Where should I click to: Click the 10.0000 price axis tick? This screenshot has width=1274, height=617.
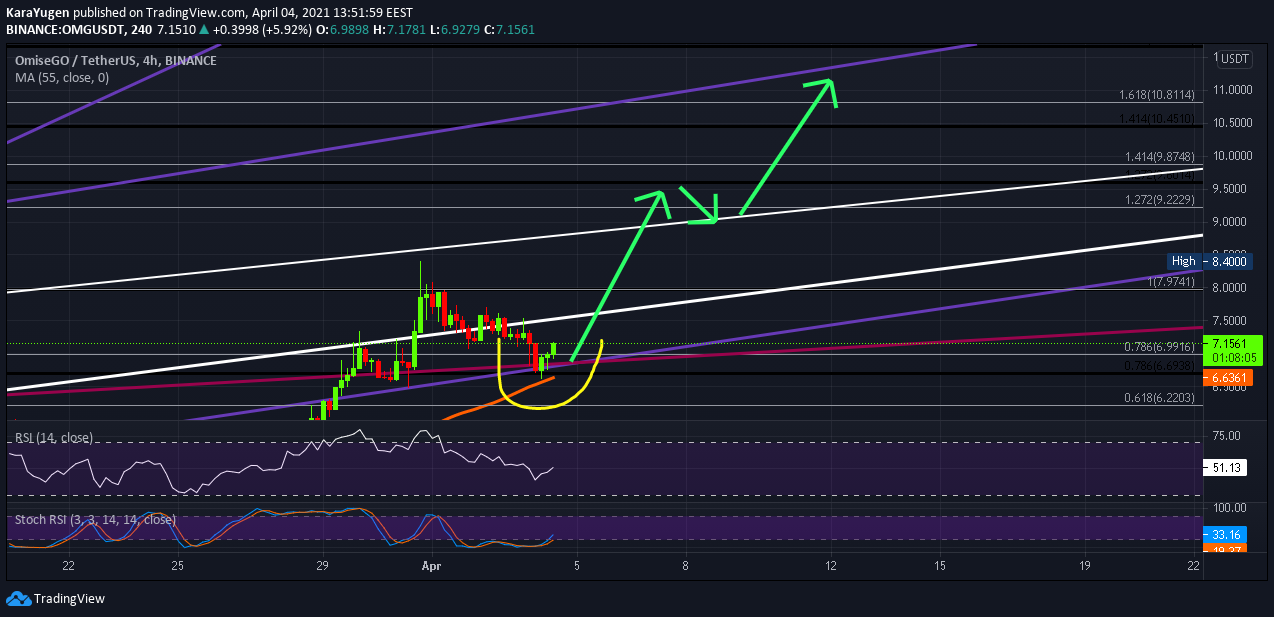[x=1232, y=156]
